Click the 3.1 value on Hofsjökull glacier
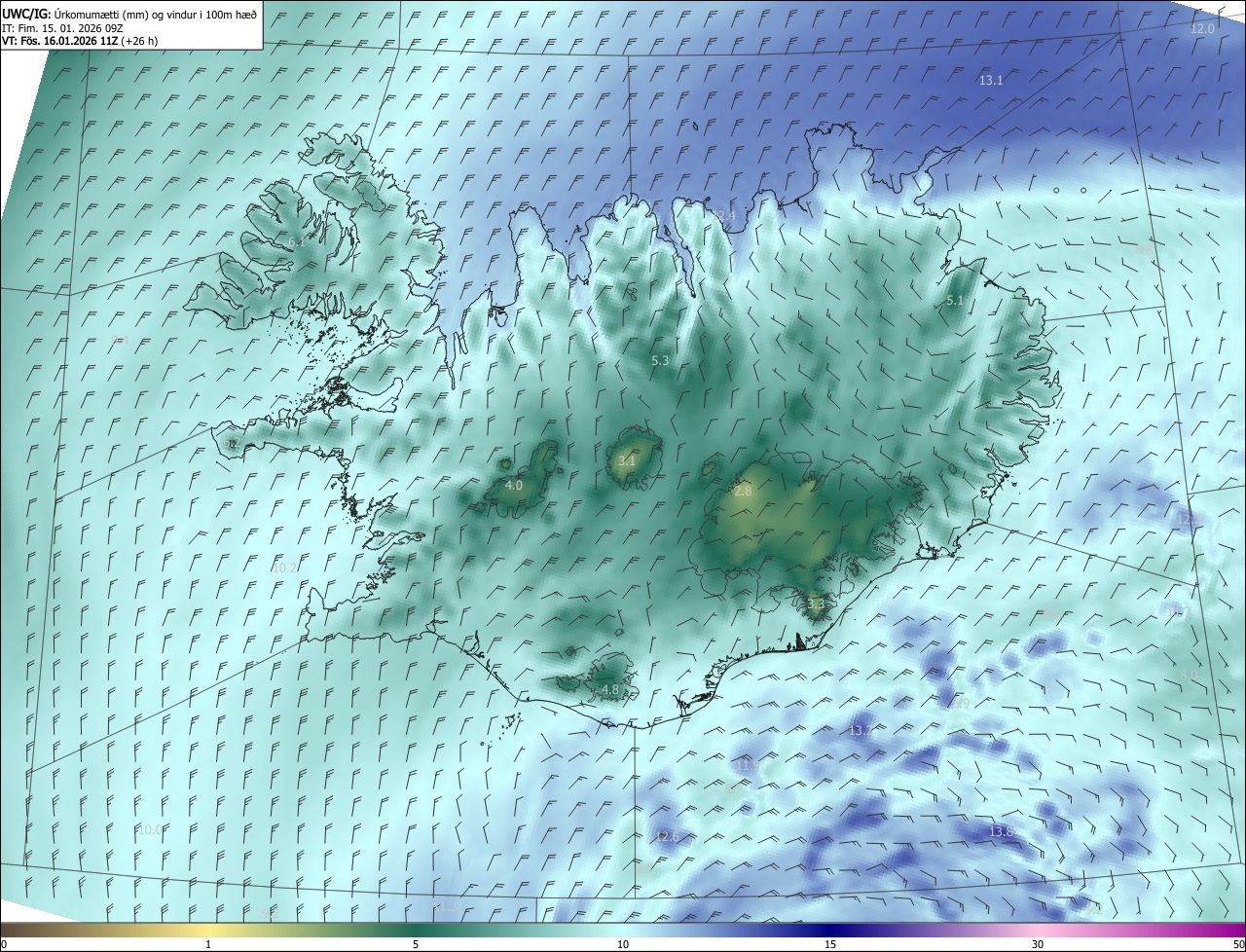 [626, 460]
